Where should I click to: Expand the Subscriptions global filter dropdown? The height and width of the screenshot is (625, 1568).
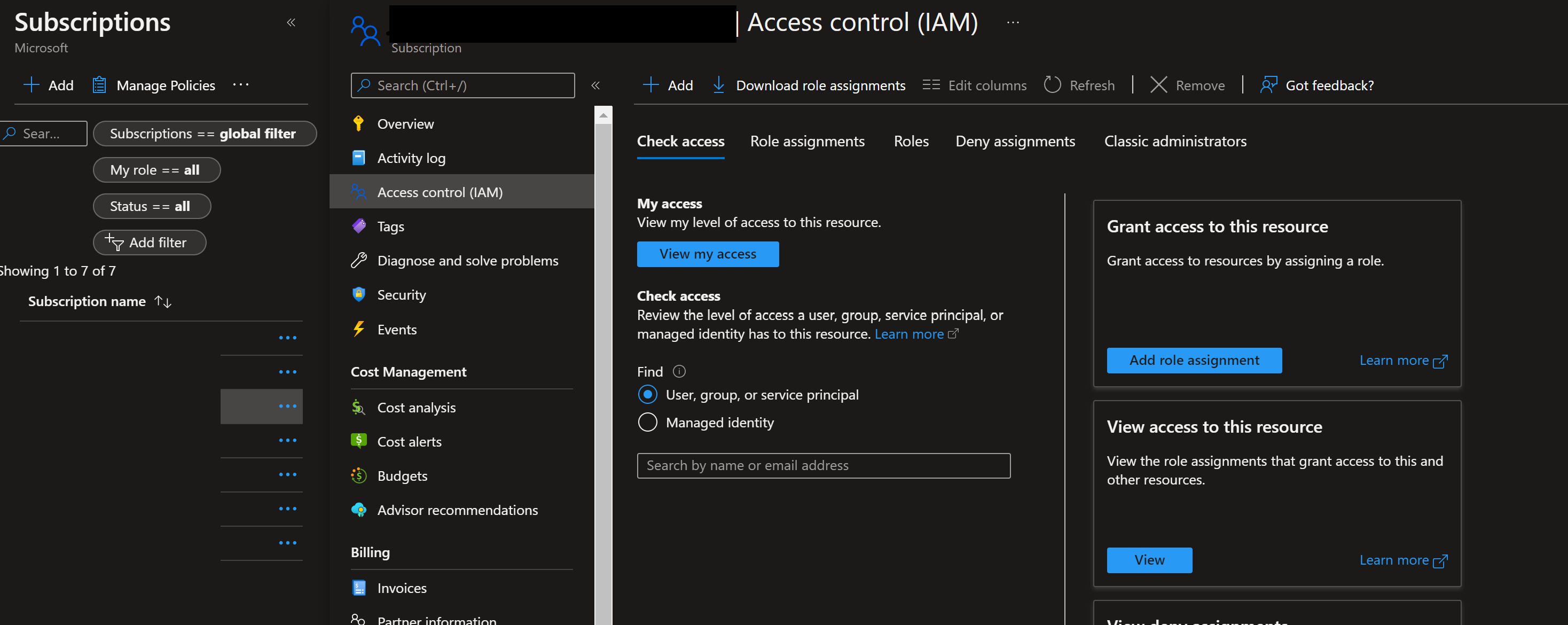click(203, 131)
